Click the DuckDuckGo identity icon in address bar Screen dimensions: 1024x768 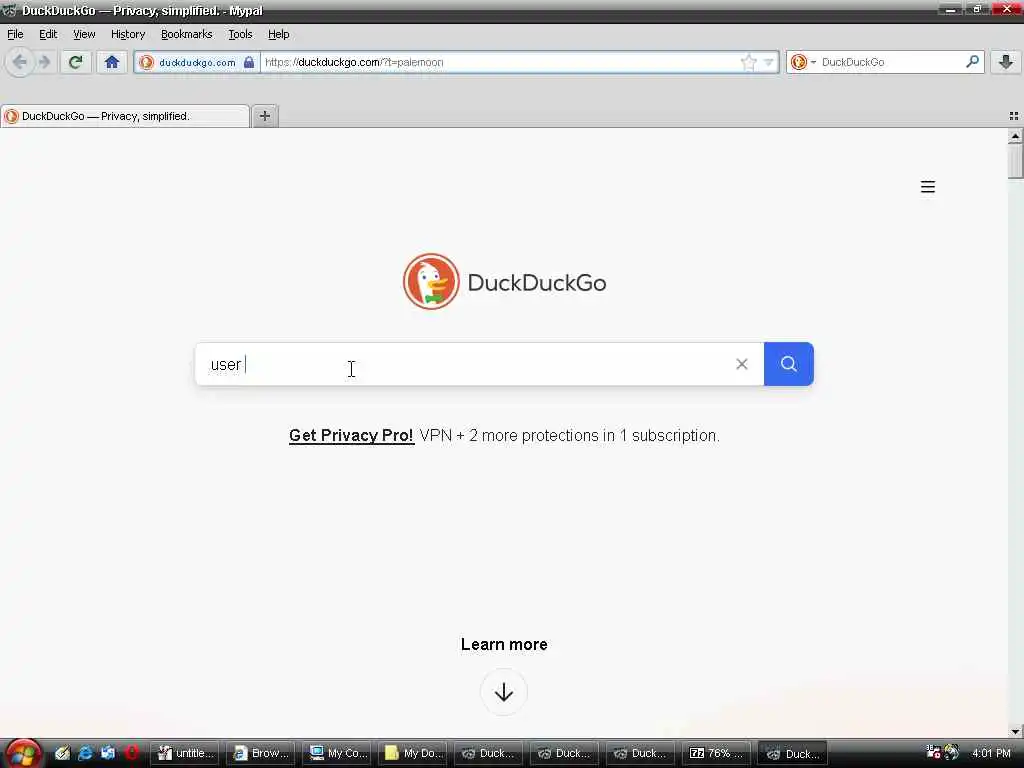click(146, 62)
